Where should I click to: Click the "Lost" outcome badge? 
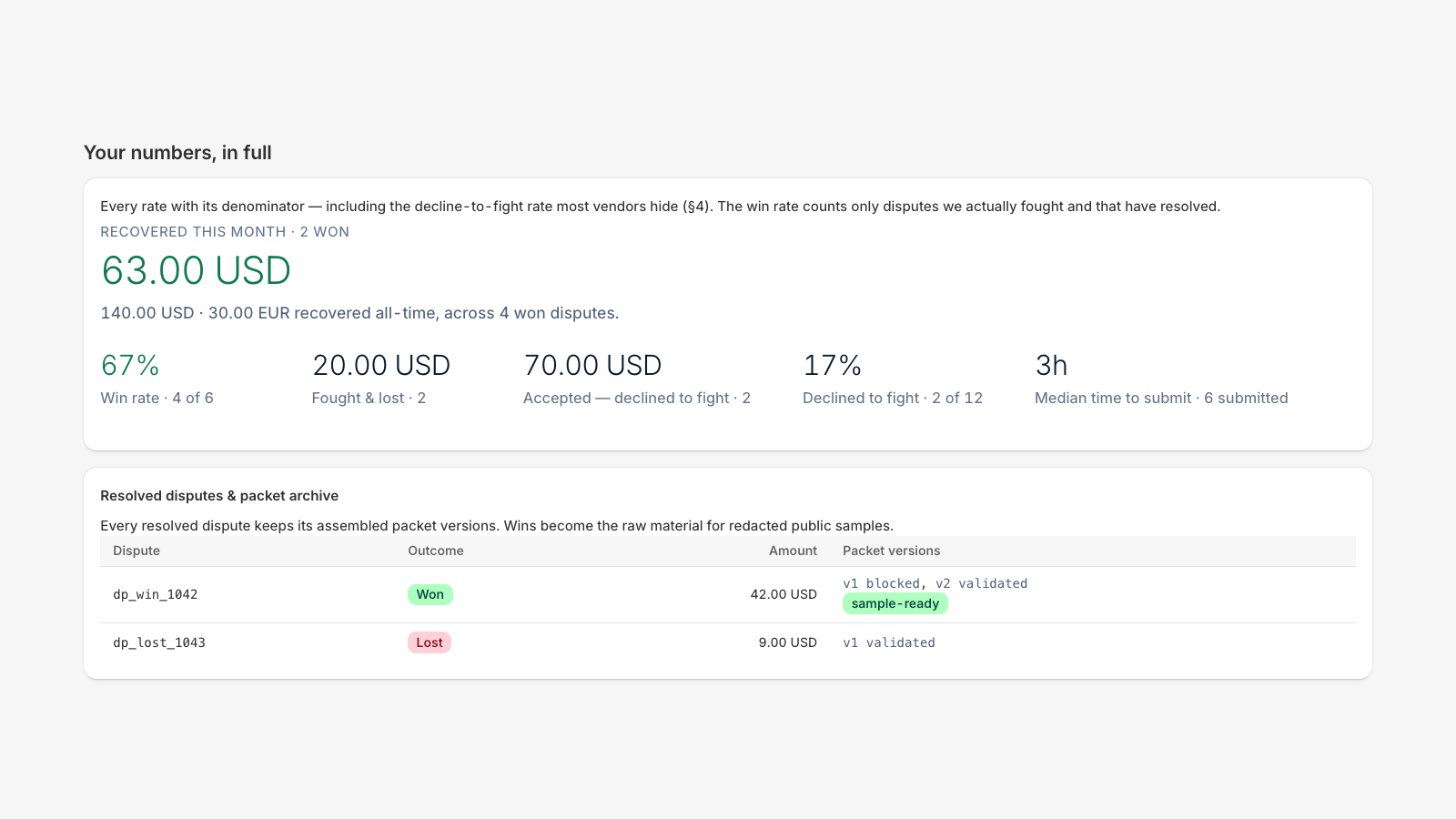pyautogui.click(x=430, y=642)
